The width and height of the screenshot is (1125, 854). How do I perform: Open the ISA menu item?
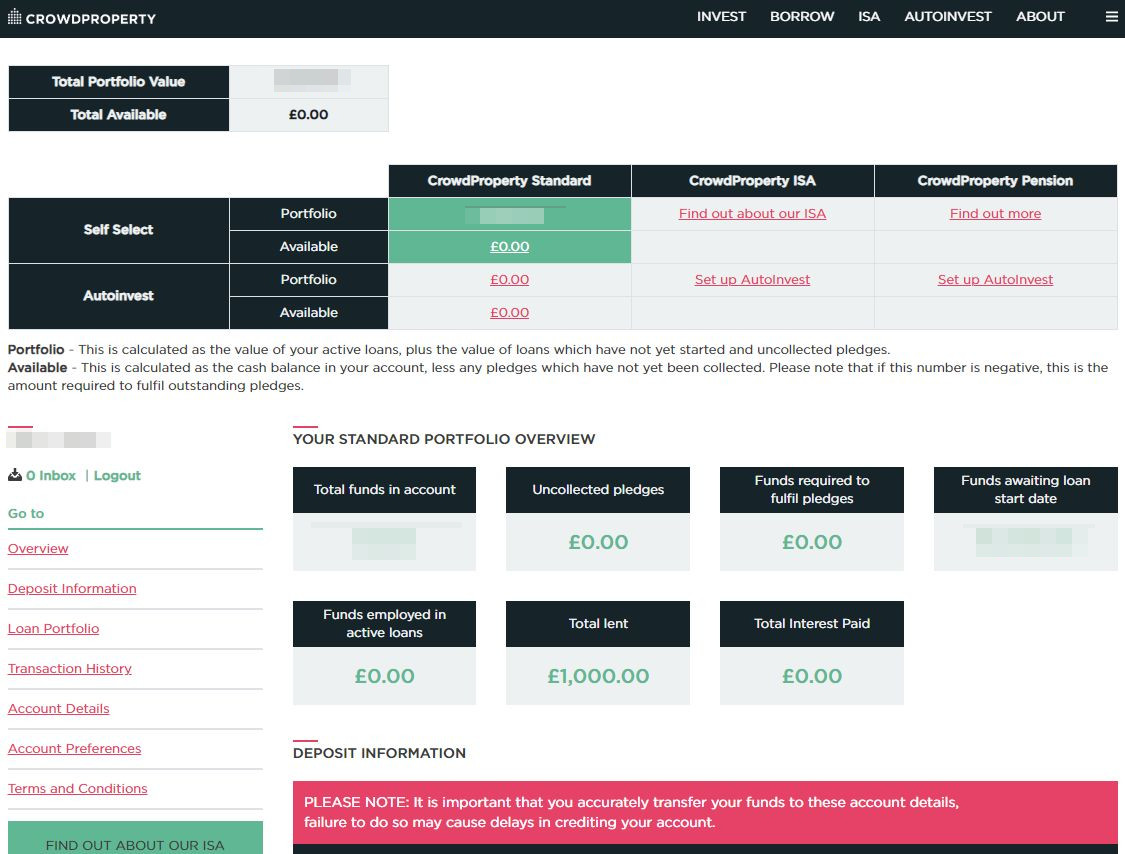pos(869,17)
